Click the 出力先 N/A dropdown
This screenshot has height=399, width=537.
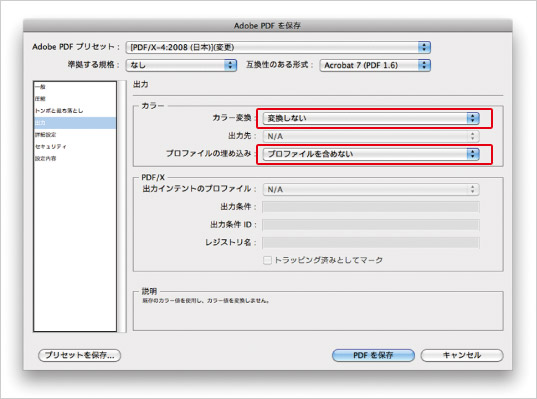point(371,136)
